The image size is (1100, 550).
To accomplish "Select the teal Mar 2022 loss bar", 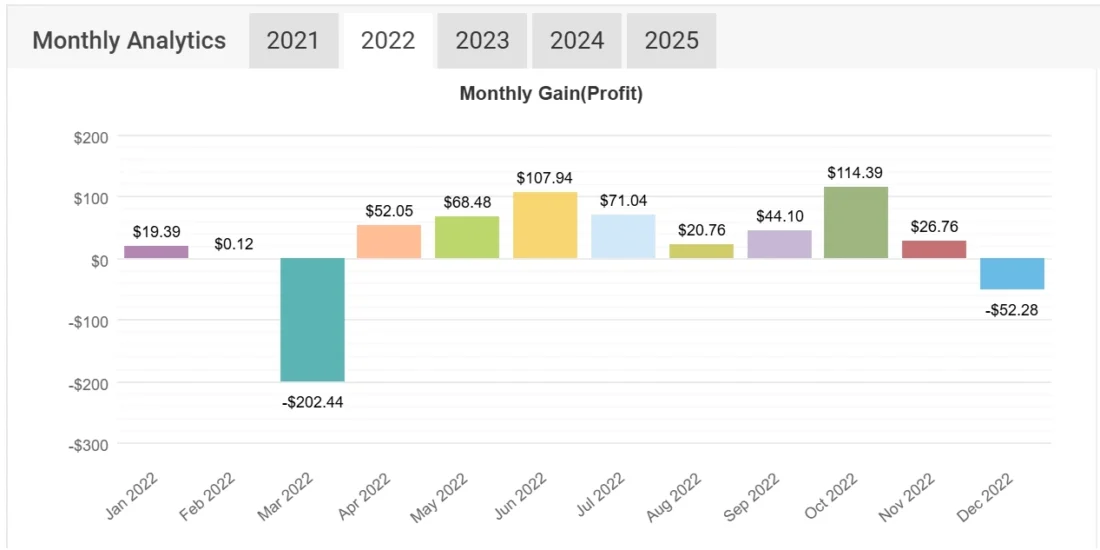I will point(312,319).
